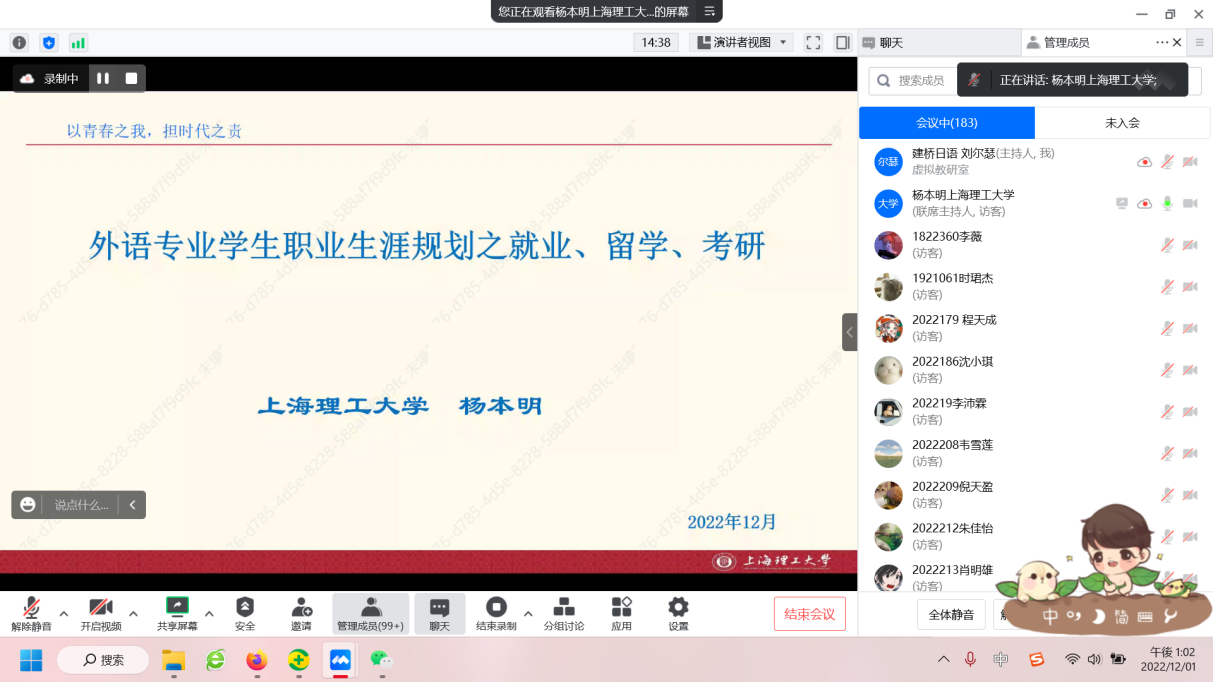Unmute microphone (解除静音)
Viewport: 1213px width, 682px height.
[x=31, y=612]
